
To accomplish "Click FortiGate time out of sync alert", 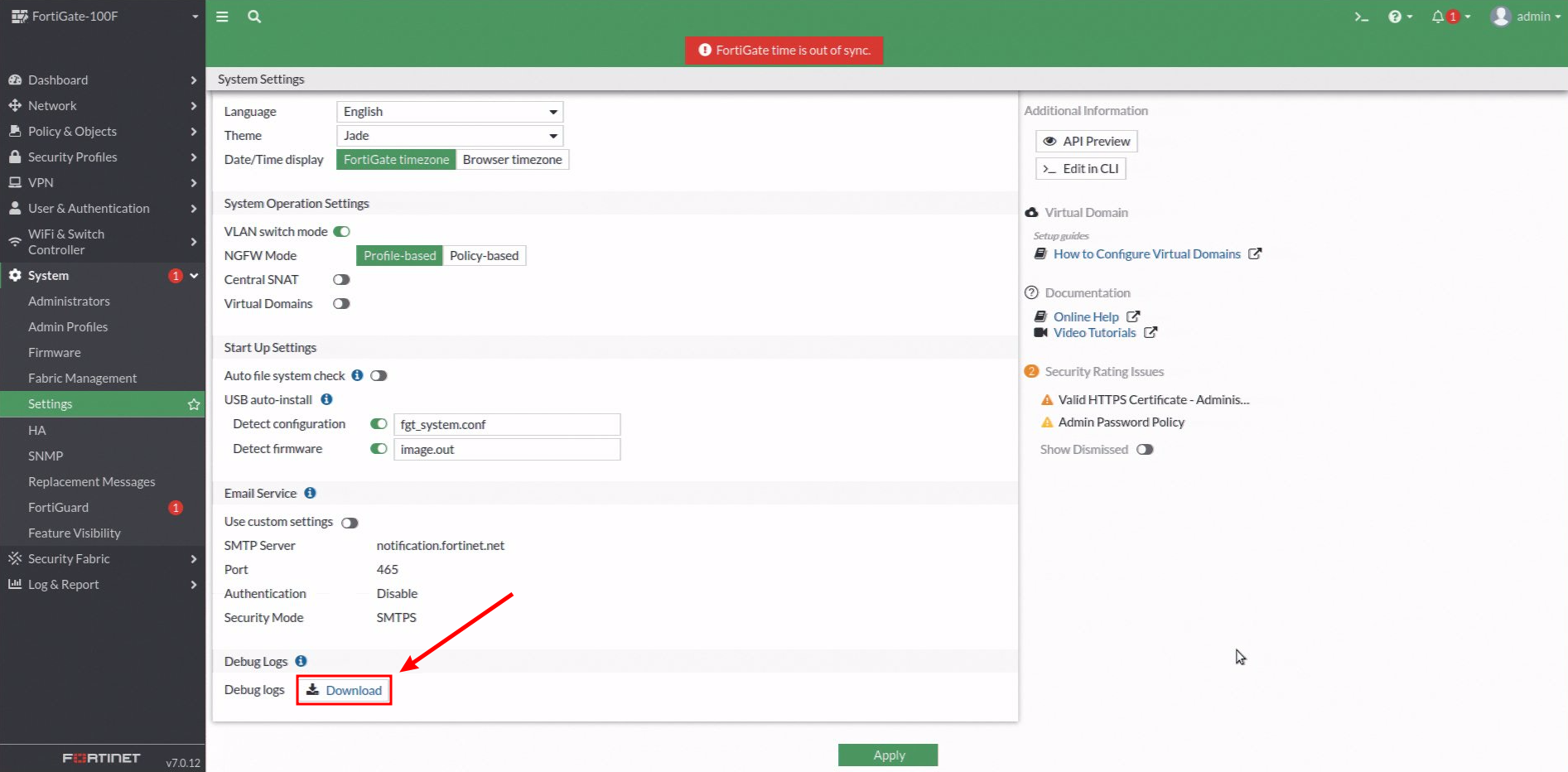I will pos(784,51).
